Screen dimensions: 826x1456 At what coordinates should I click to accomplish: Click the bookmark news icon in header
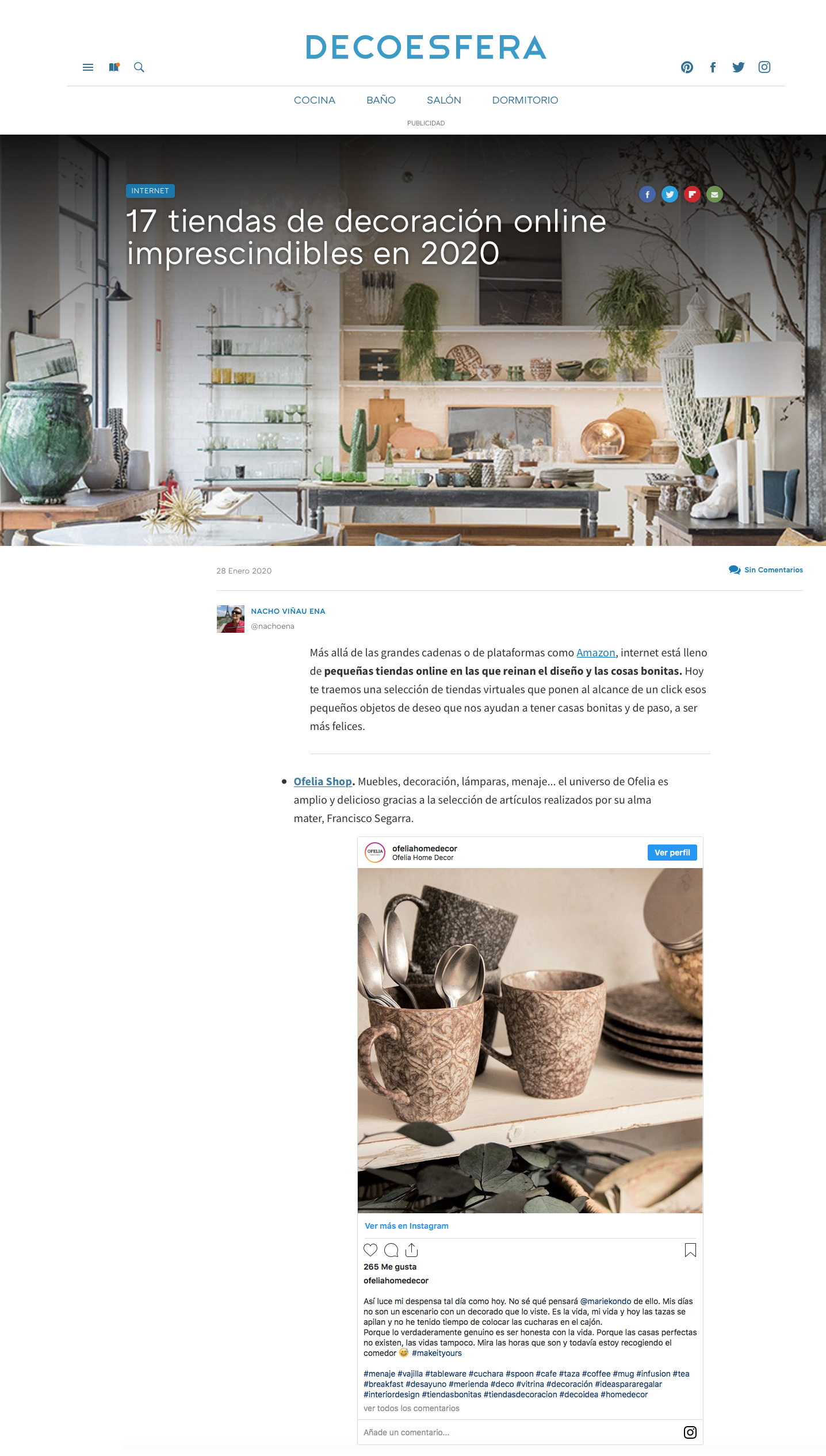click(x=114, y=67)
